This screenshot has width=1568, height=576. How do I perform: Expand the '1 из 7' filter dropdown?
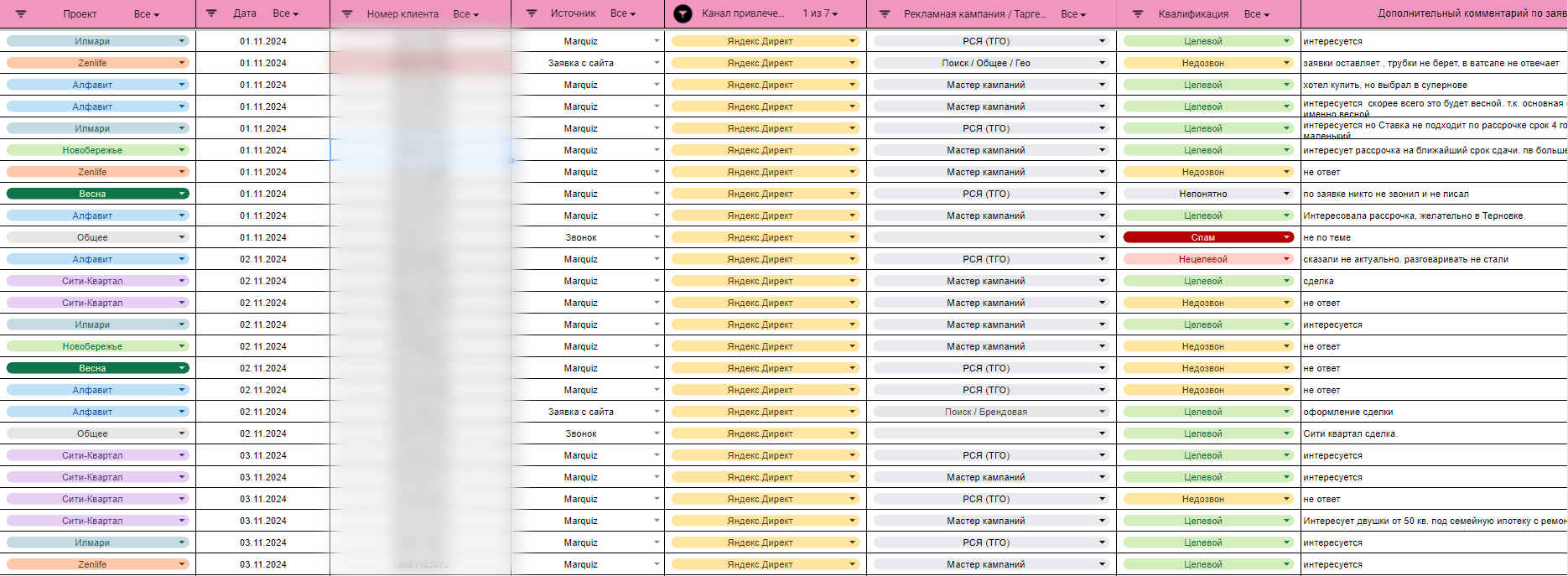point(820,14)
